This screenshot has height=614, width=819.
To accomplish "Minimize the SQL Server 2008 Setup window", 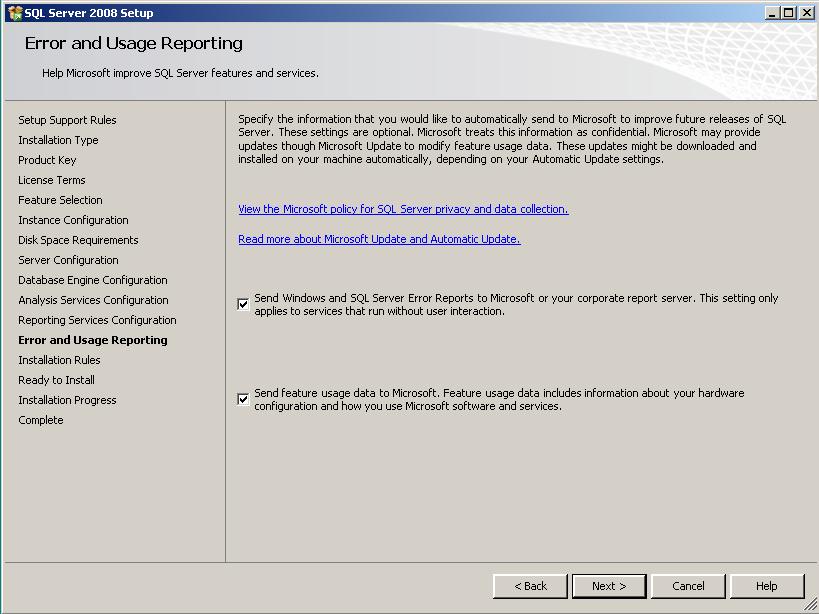I will pos(772,13).
